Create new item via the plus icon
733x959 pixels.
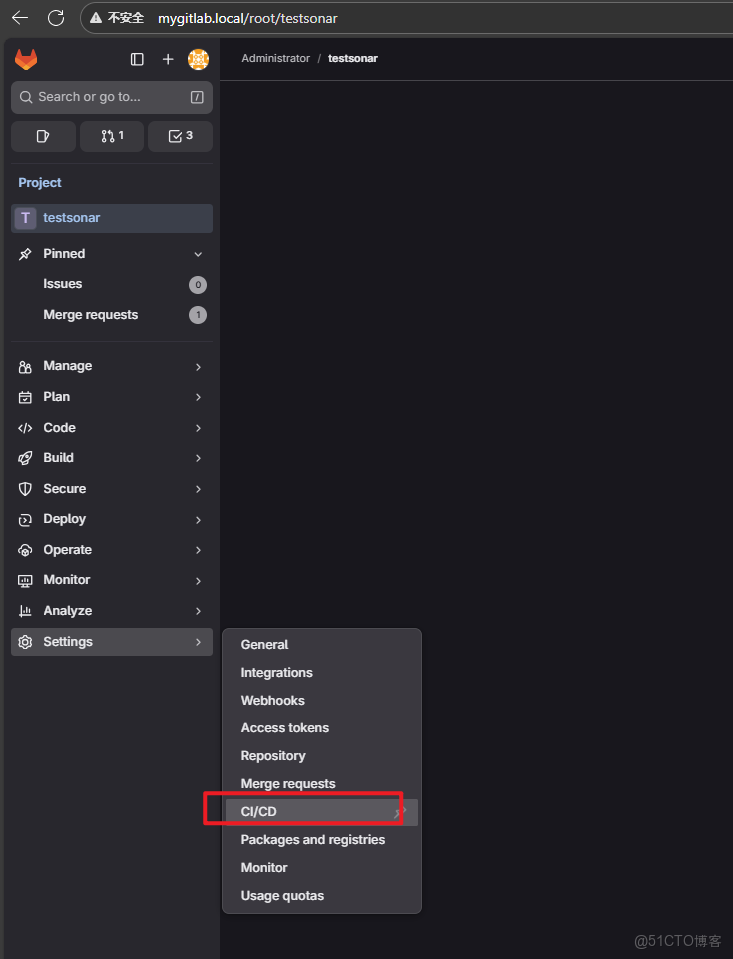click(168, 59)
